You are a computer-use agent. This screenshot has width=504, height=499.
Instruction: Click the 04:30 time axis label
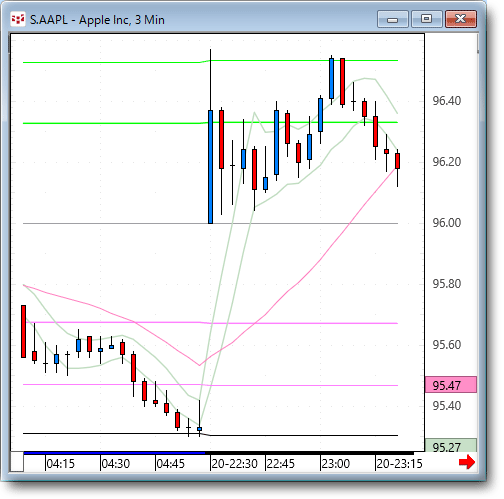point(116,464)
